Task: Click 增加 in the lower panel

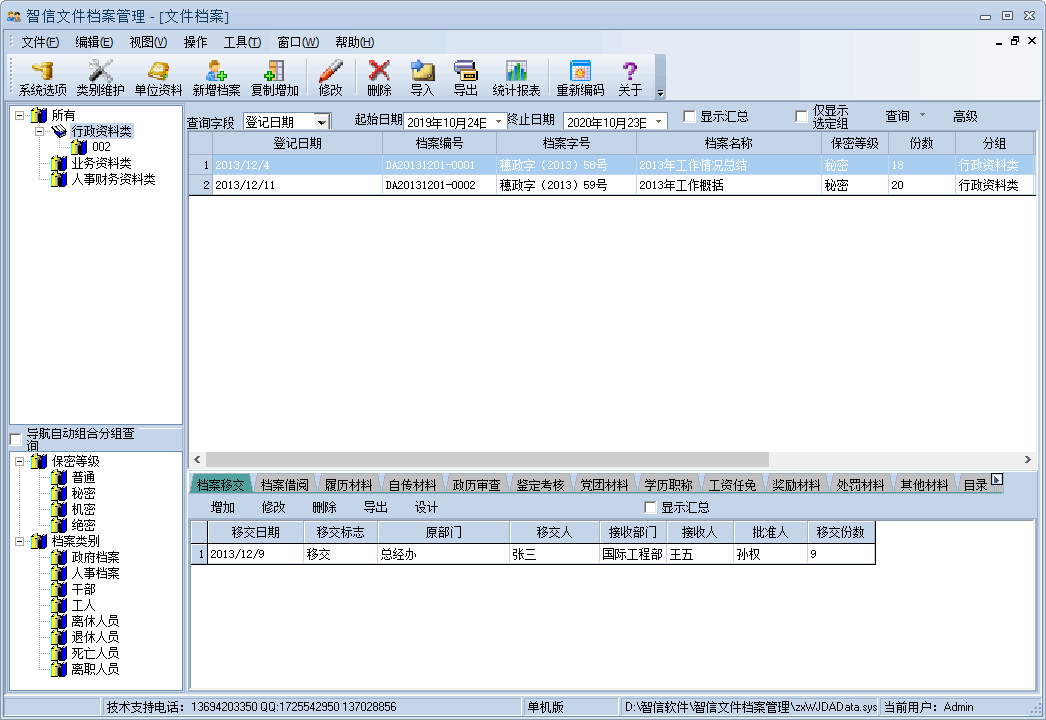Action: 223,508
